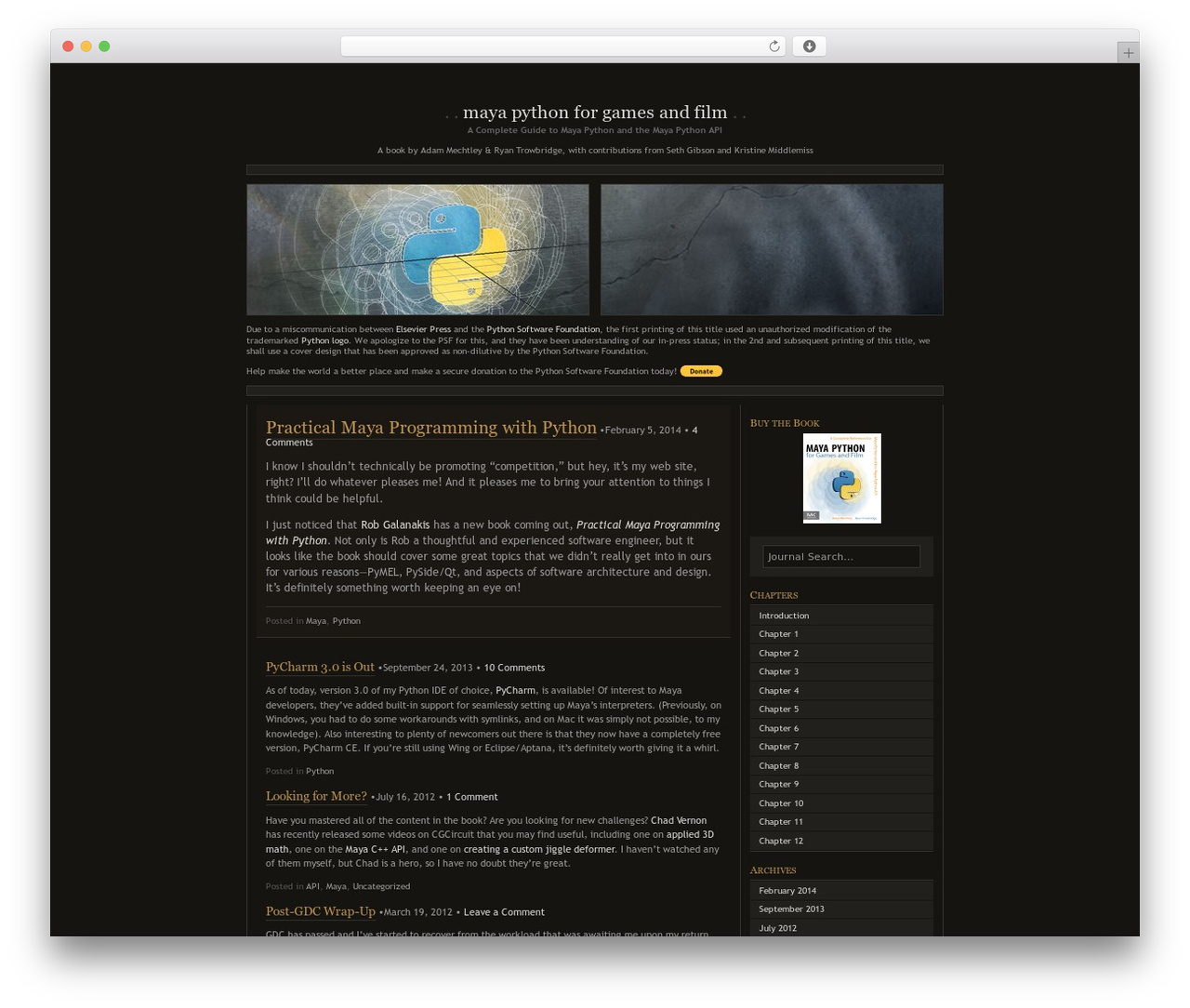Click Python category under first post
The height and width of the screenshot is (1008, 1190).
346,621
